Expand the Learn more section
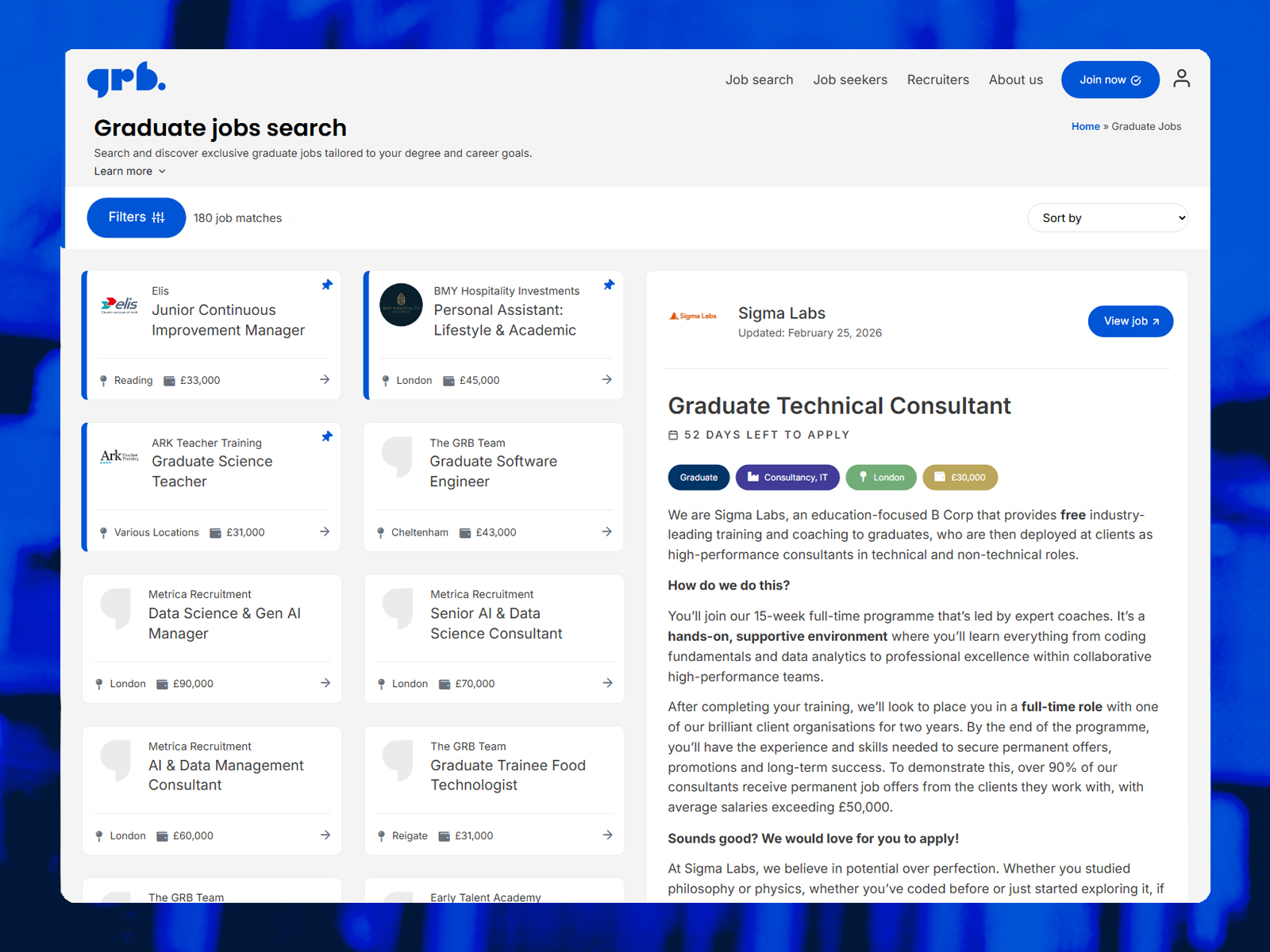This screenshot has height=952, width=1270. pos(129,171)
